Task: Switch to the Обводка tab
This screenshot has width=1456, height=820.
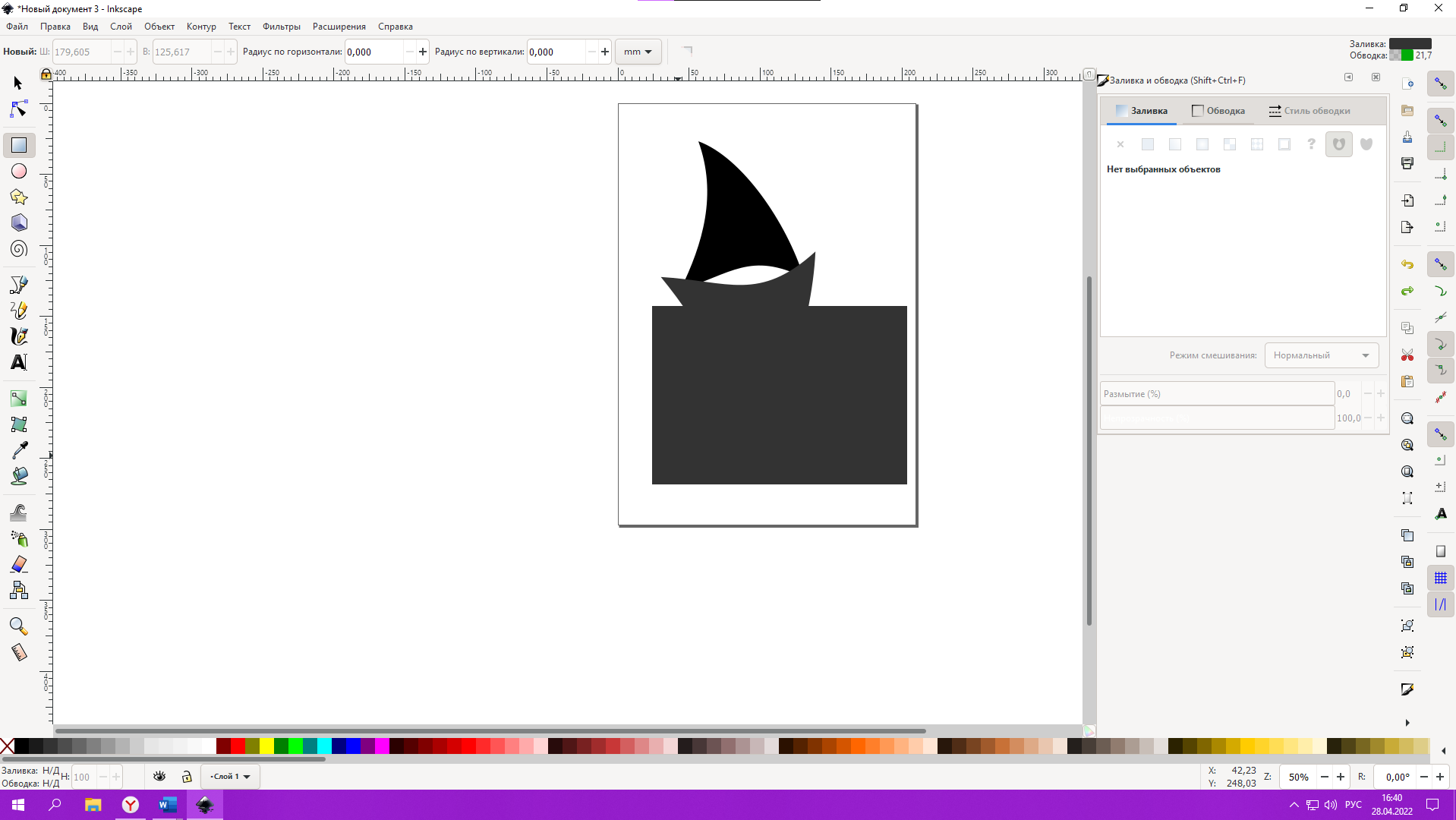Action: pyautogui.click(x=1218, y=111)
